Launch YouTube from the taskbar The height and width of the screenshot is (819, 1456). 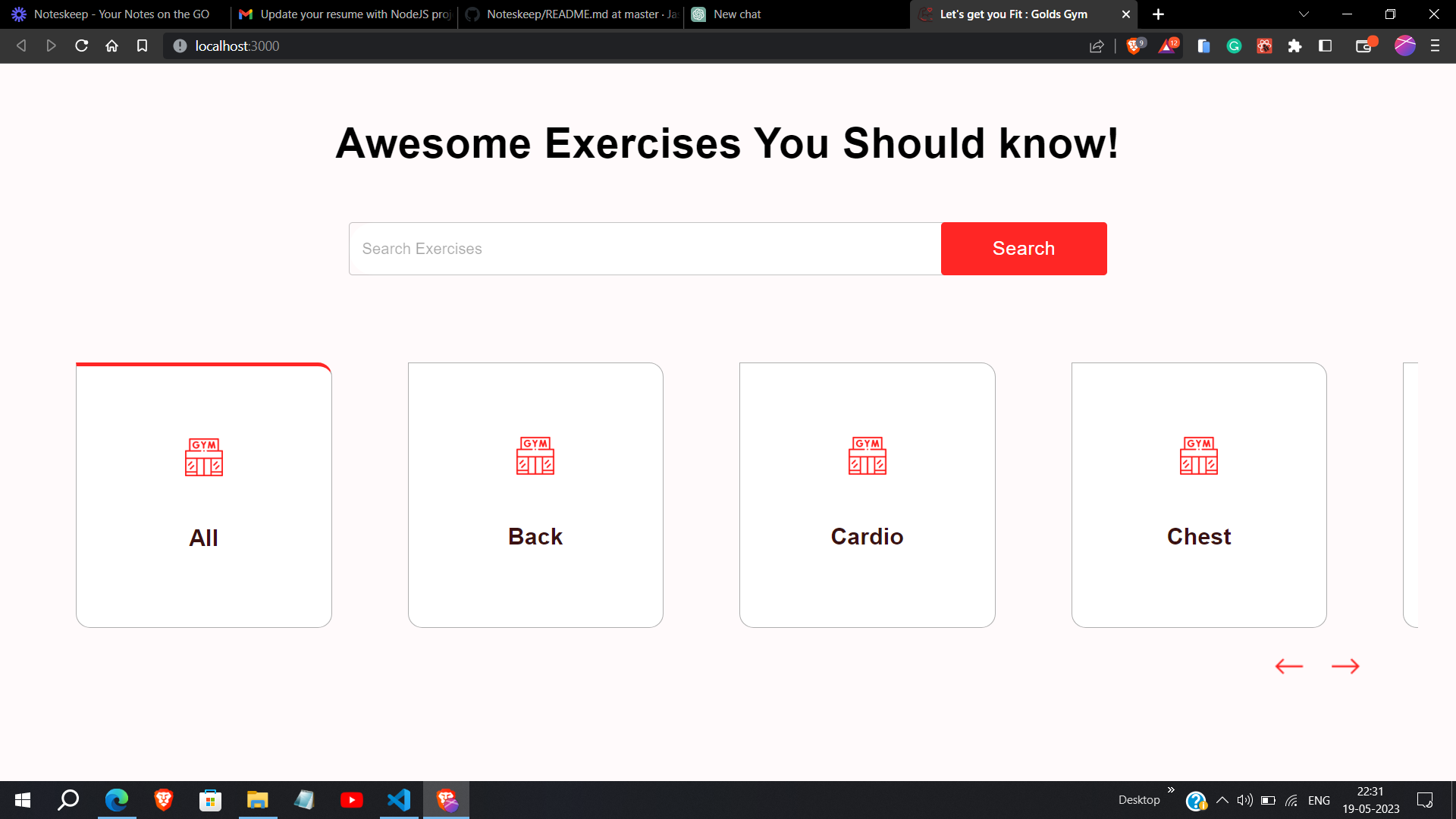pos(352,800)
